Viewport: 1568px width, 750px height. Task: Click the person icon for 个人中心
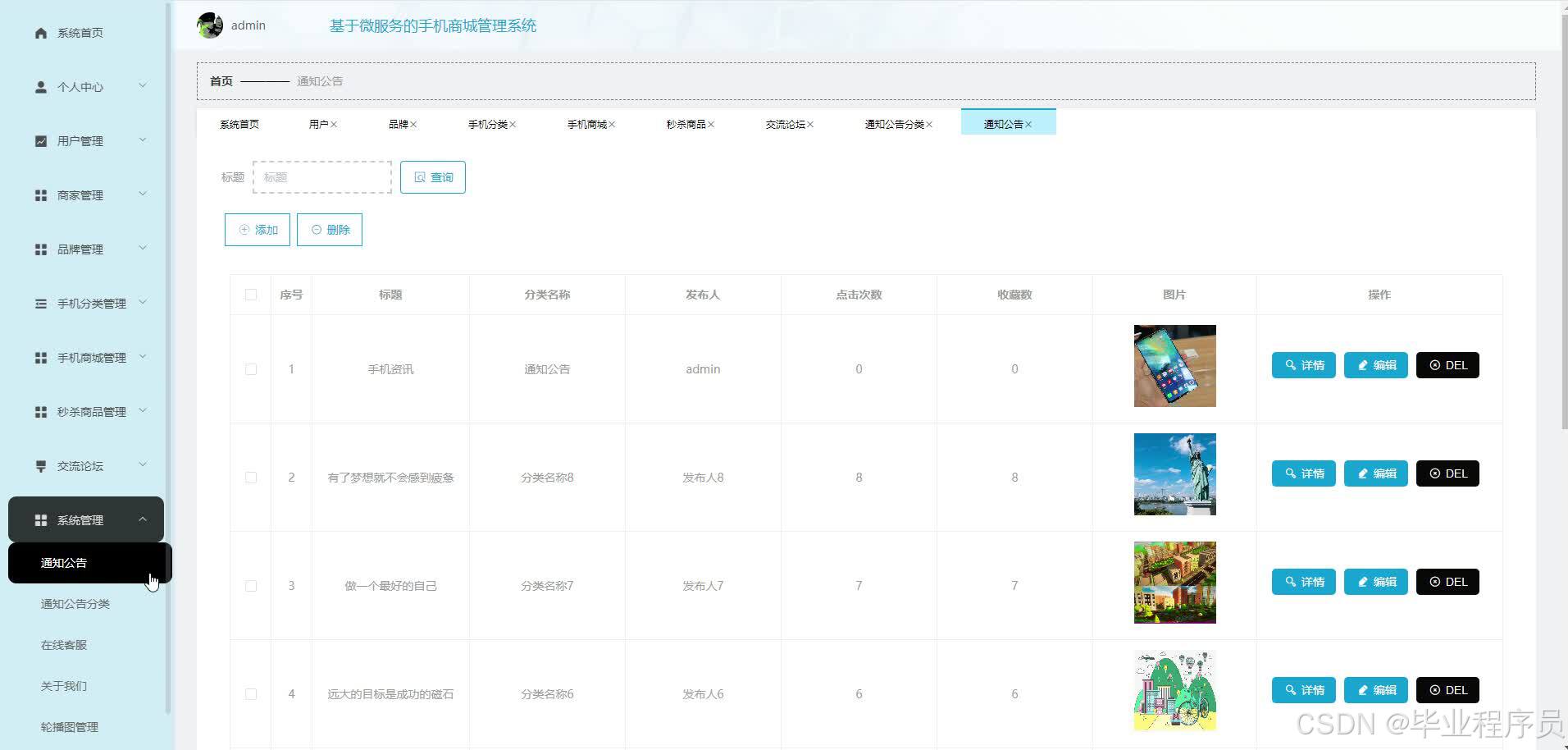click(41, 87)
